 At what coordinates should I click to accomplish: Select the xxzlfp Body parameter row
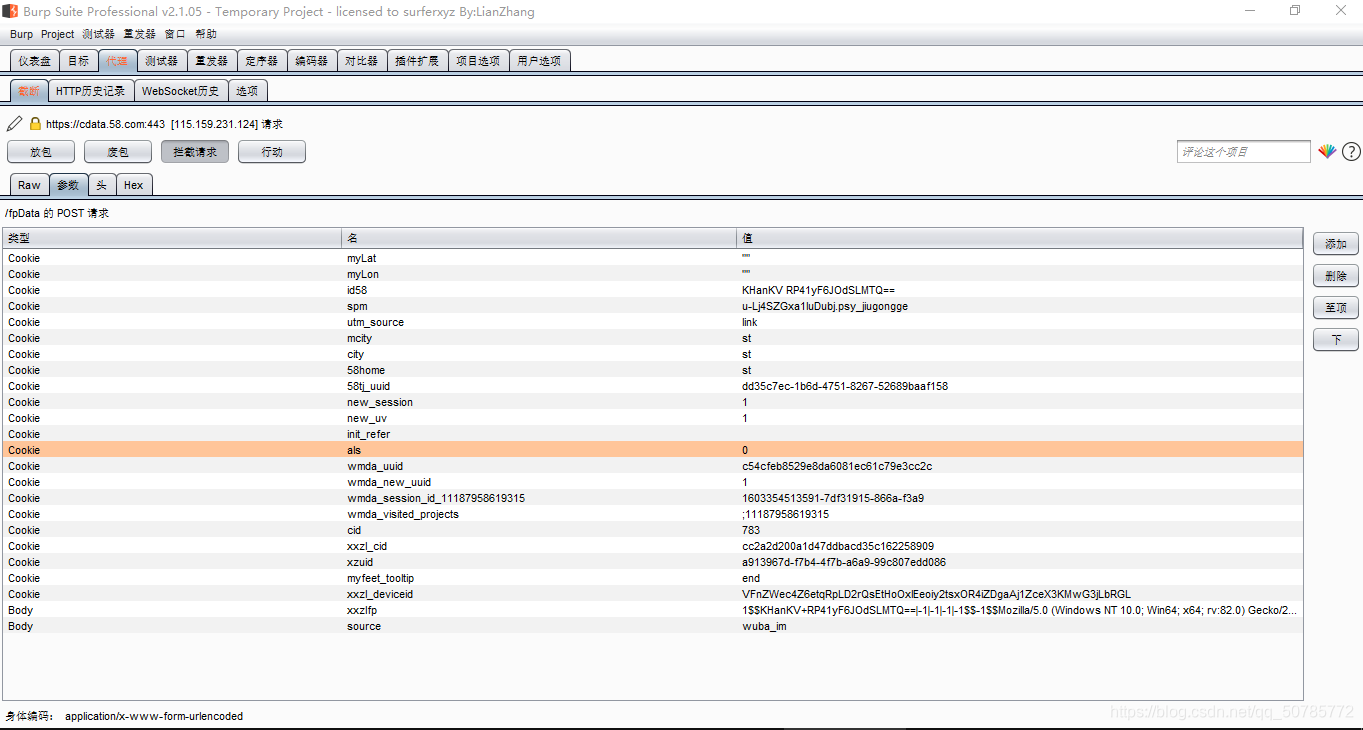653,610
